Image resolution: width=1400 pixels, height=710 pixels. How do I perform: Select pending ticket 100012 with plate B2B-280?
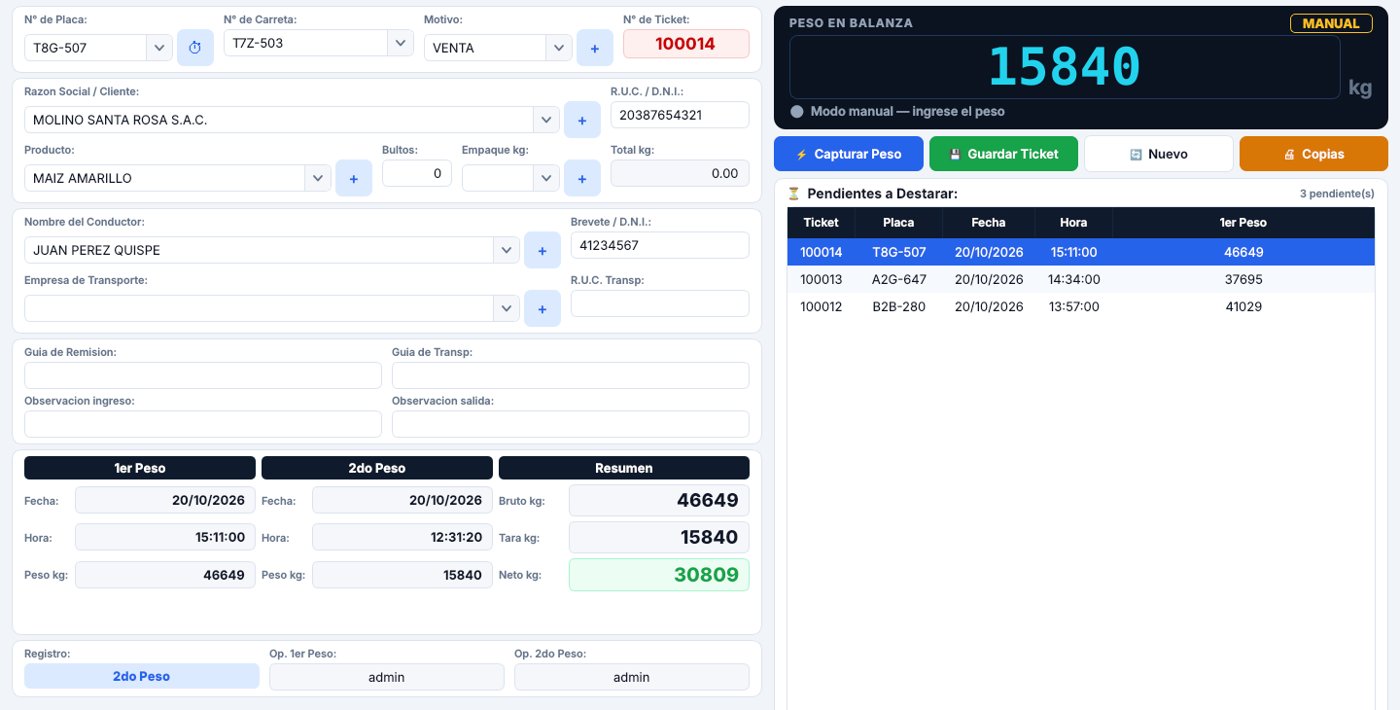click(x=1087, y=307)
